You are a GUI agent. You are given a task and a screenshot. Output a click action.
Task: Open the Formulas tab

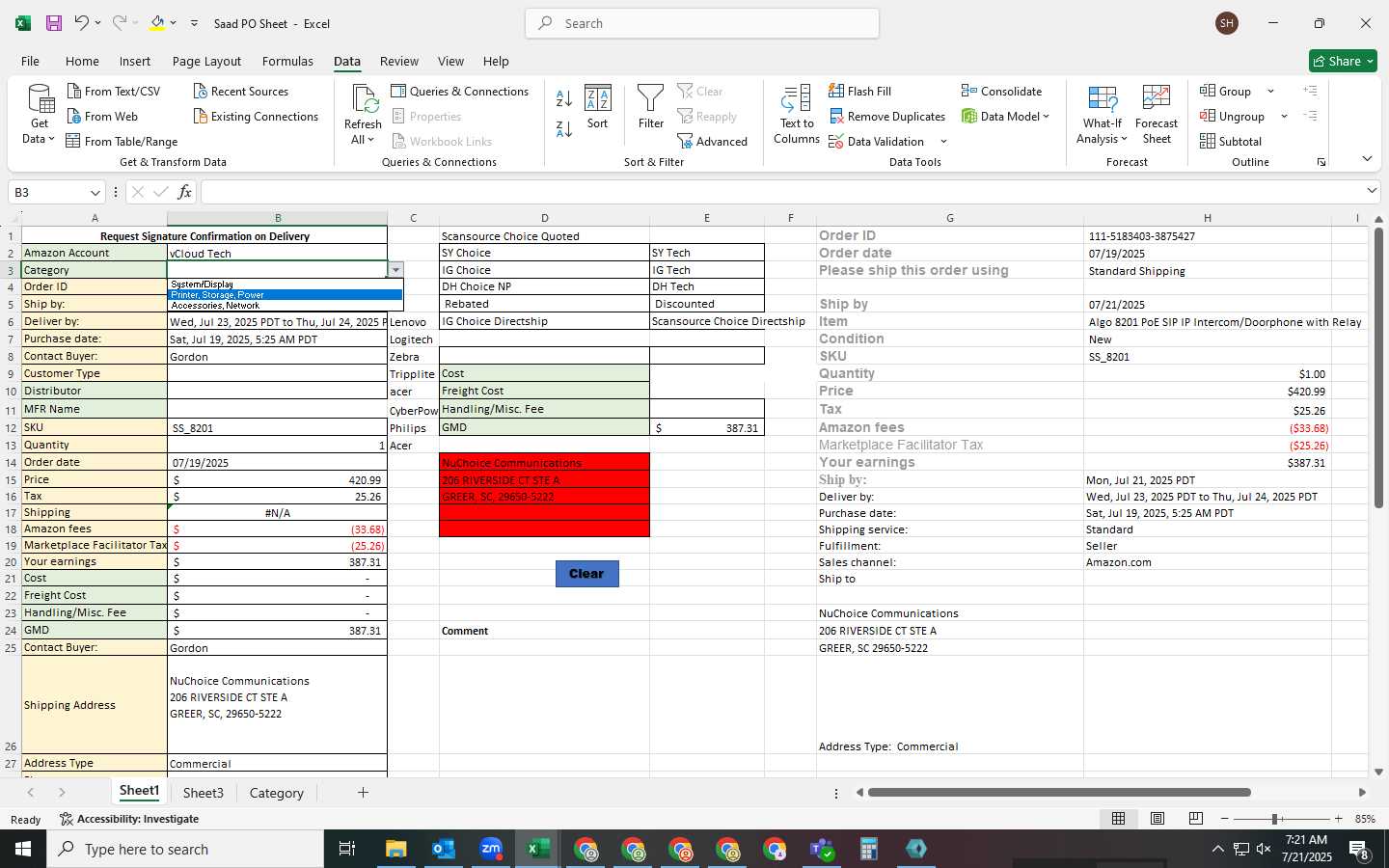click(287, 61)
